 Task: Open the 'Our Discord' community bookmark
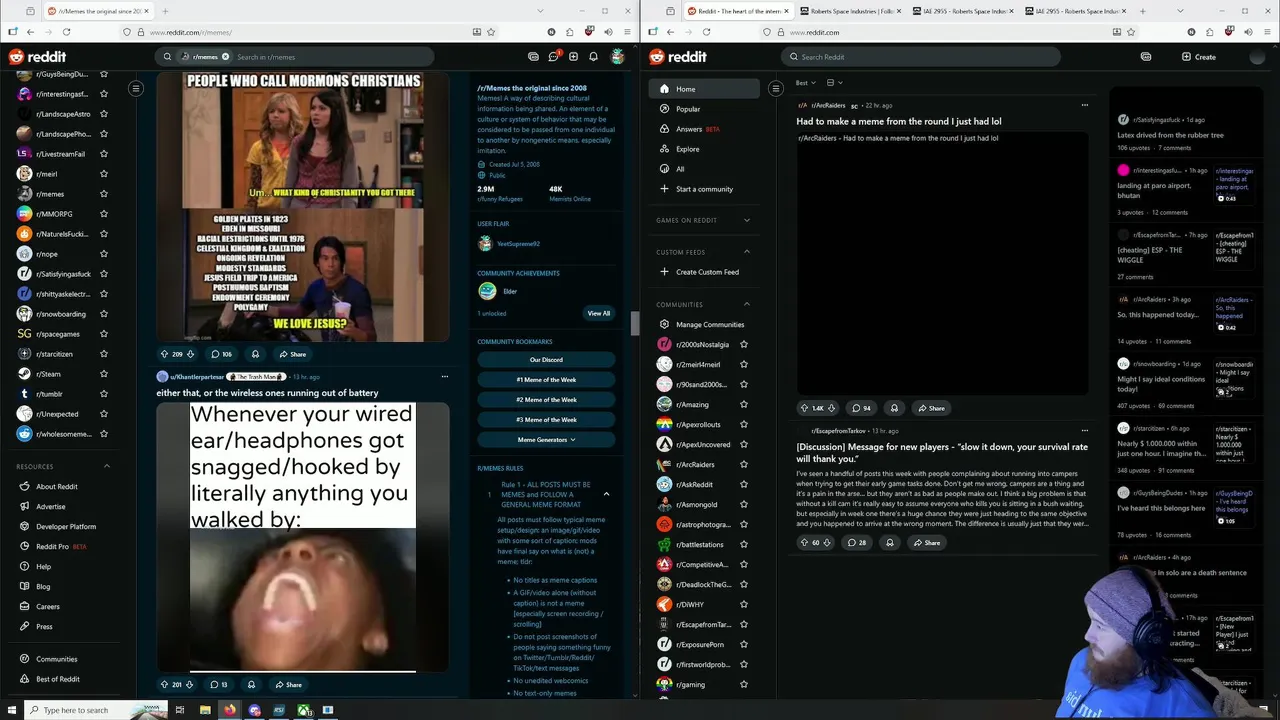[546, 360]
